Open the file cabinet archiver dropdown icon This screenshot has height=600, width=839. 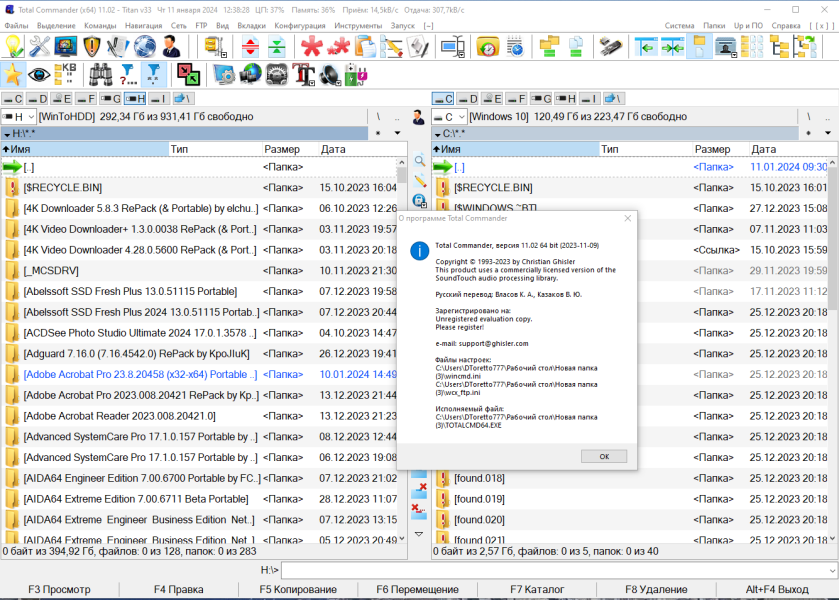coord(215,47)
